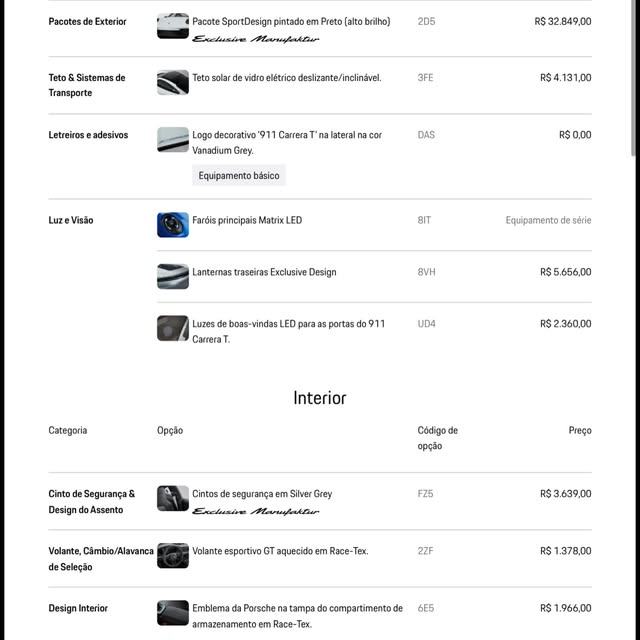Open the Lanternas traseiras Exclusive Design thumbnail
This screenshot has height=640, width=640.
173,276
